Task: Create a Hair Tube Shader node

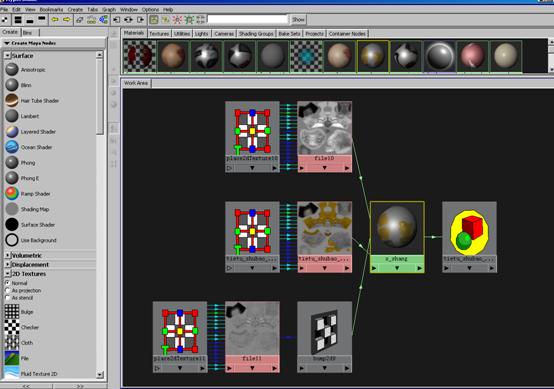Action: (x=40, y=101)
